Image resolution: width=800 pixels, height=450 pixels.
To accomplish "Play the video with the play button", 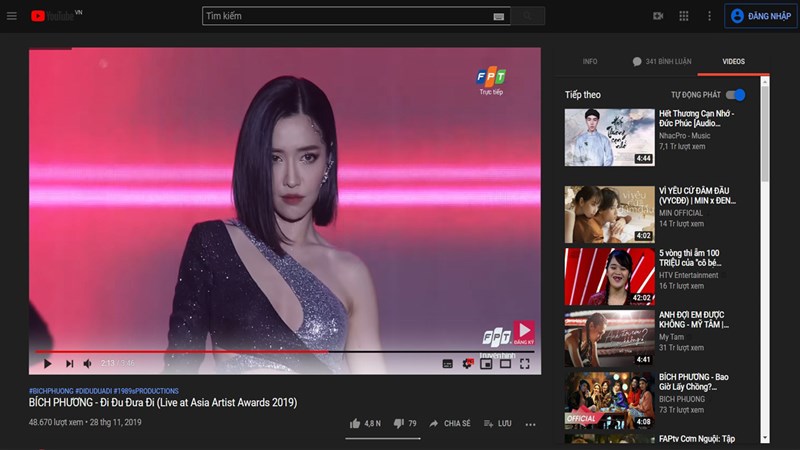I will [x=47, y=363].
